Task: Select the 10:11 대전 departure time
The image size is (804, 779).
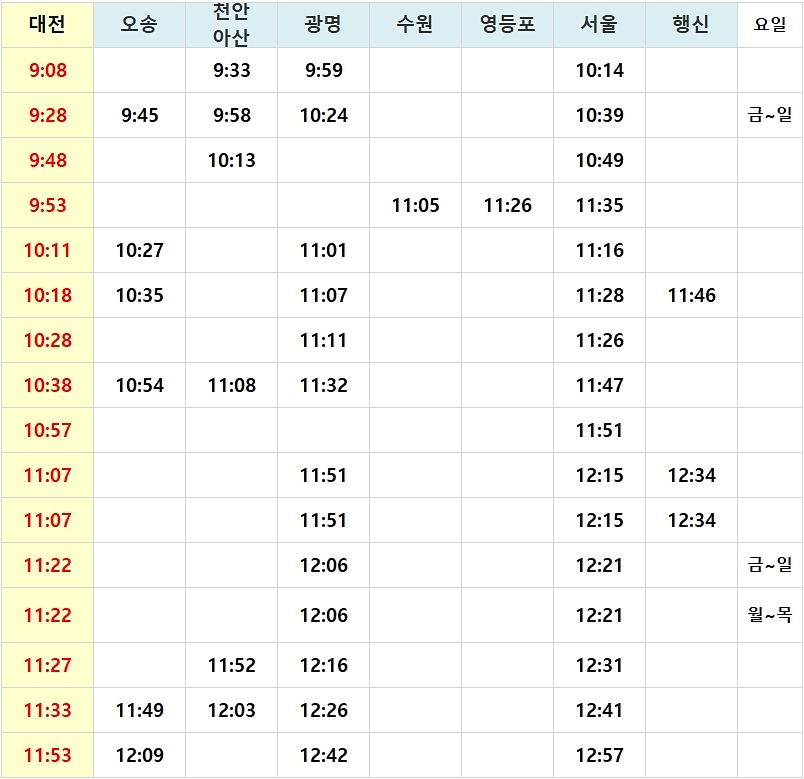Action: coord(47,250)
